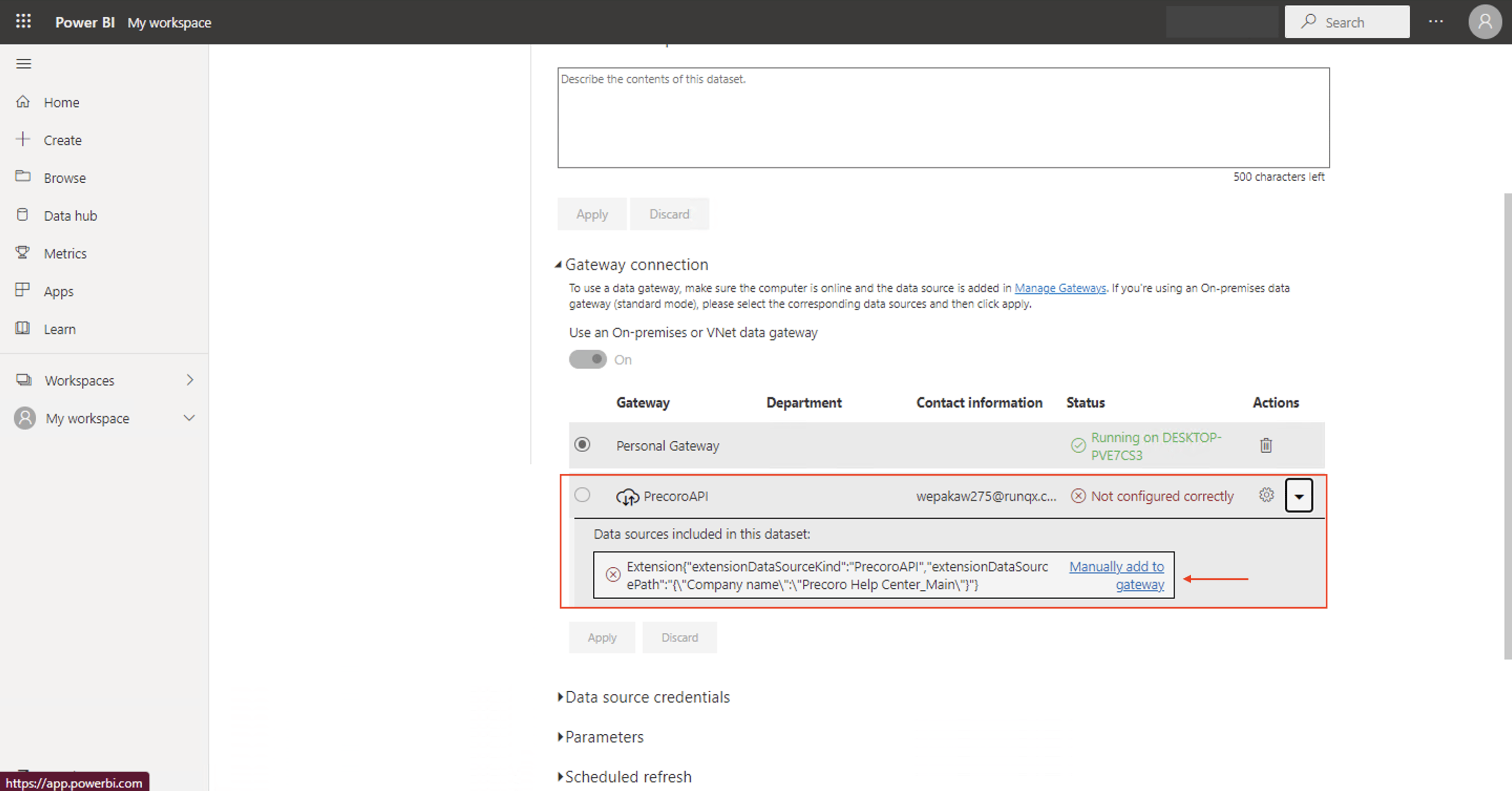Click the Create plus icon
The width and height of the screenshot is (1512, 791).
pos(23,139)
